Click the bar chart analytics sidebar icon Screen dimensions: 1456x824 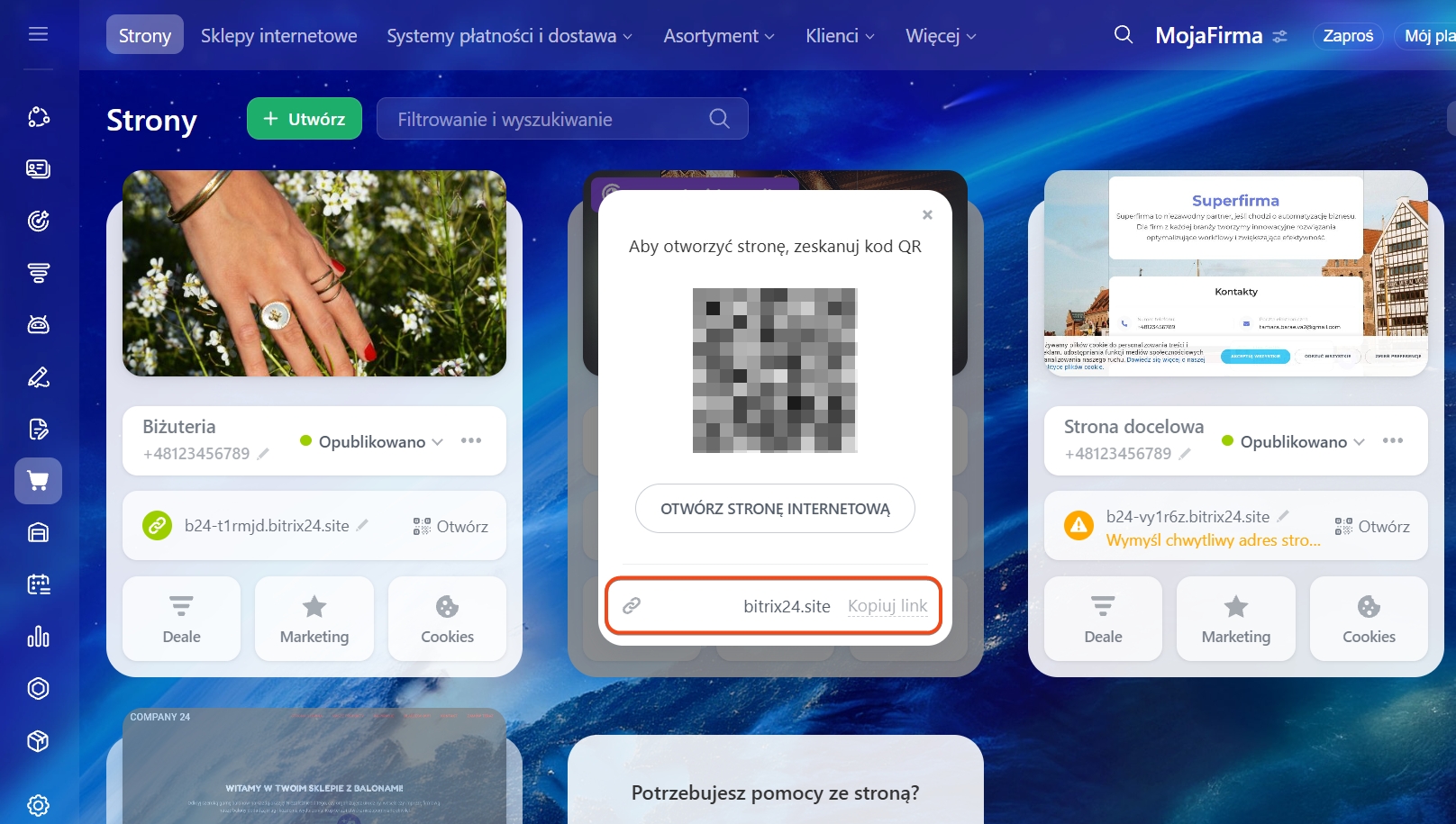(x=38, y=637)
